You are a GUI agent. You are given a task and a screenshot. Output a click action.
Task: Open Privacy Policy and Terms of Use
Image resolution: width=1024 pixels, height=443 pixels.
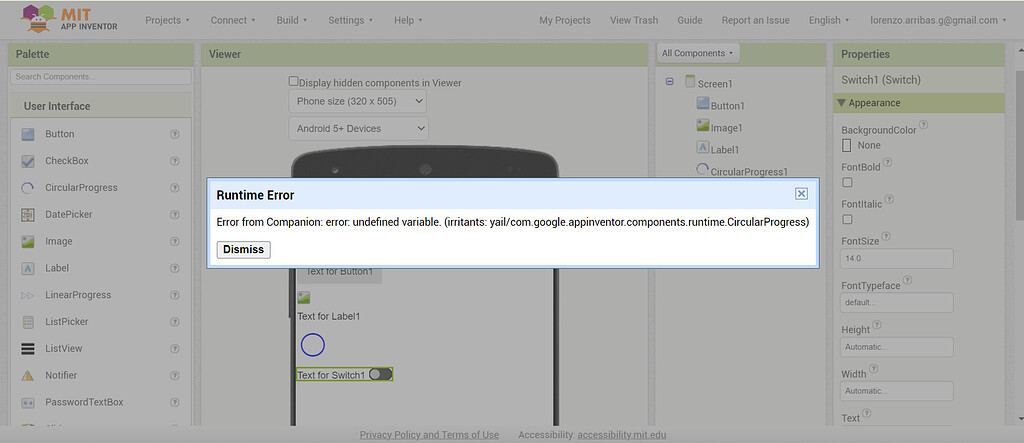point(429,435)
